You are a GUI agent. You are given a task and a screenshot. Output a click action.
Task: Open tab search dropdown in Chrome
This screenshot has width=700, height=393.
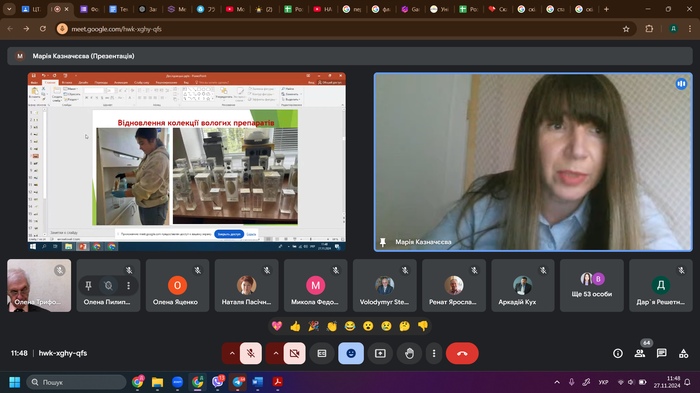pos(9,9)
